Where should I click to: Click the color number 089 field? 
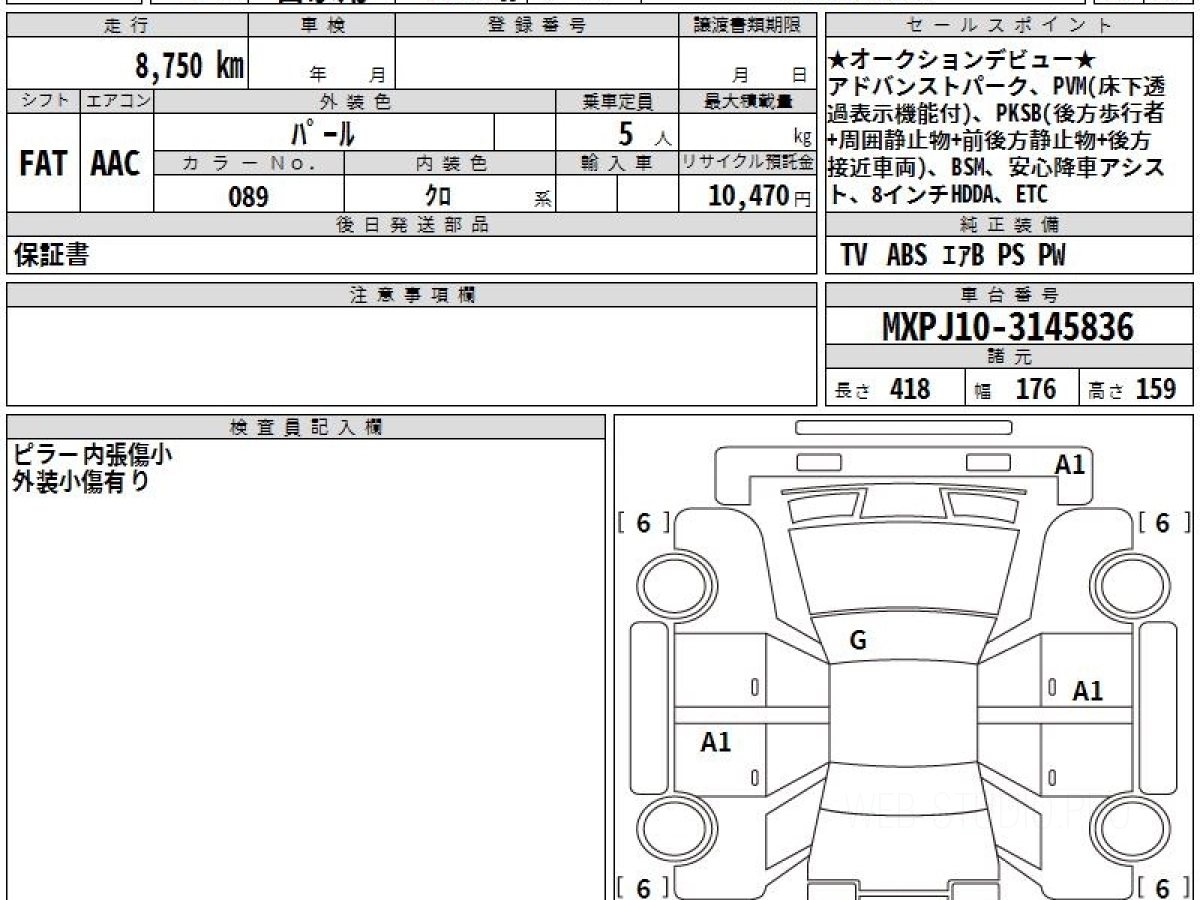click(249, 197)
